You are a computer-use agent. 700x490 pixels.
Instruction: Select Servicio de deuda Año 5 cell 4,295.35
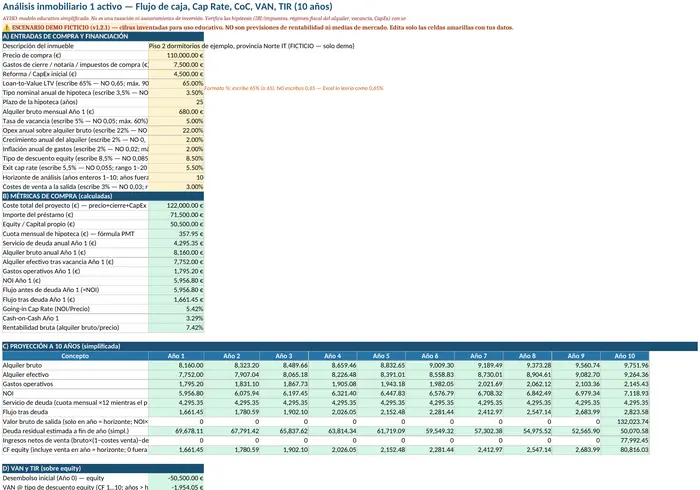click(382, 403)
